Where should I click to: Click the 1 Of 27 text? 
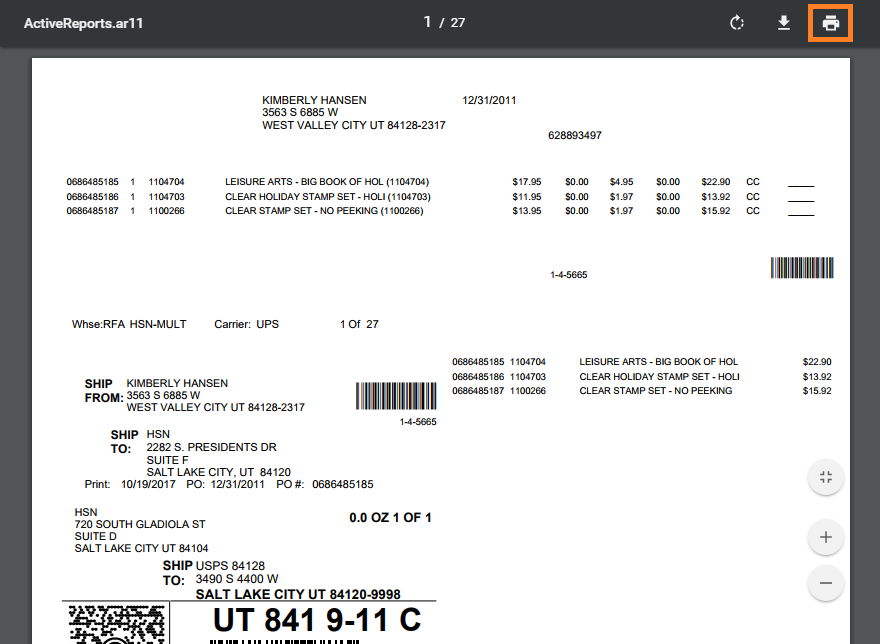point(359,325)
